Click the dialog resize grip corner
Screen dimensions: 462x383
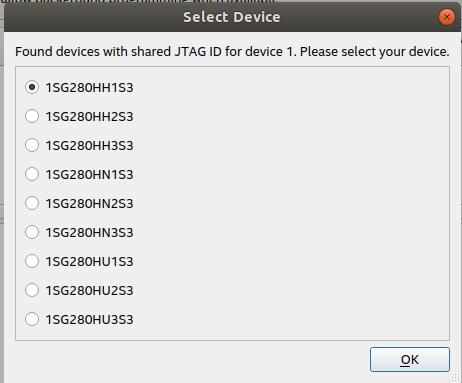(x=455, y=378)
